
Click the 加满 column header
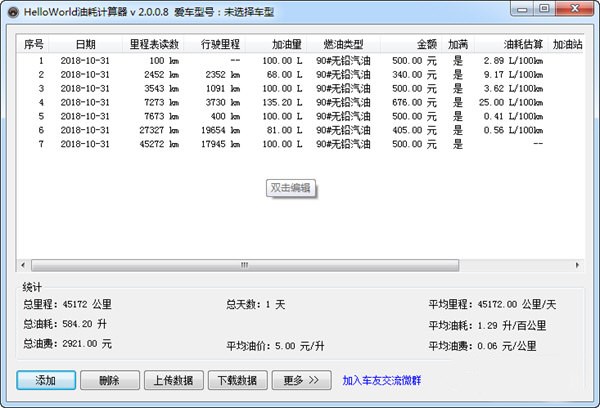coord(458,44)
